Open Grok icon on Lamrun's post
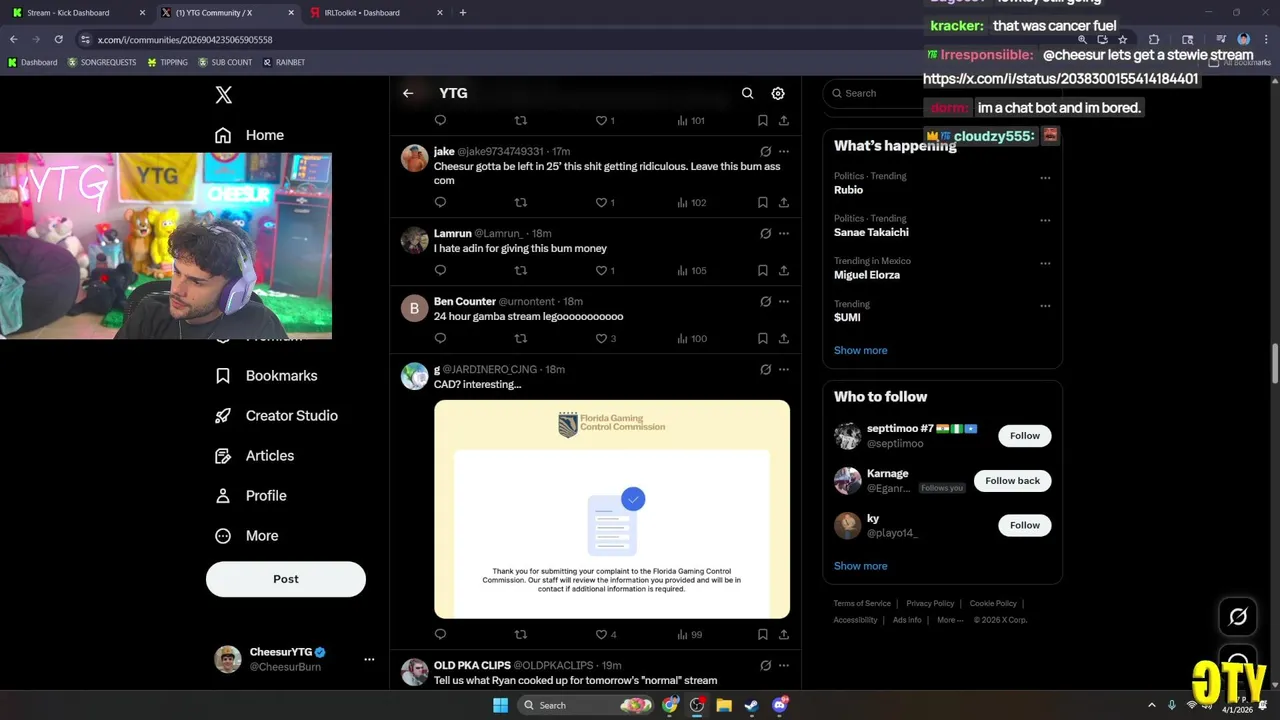Screen dimensions: 1280x720 tap(765, 233)
